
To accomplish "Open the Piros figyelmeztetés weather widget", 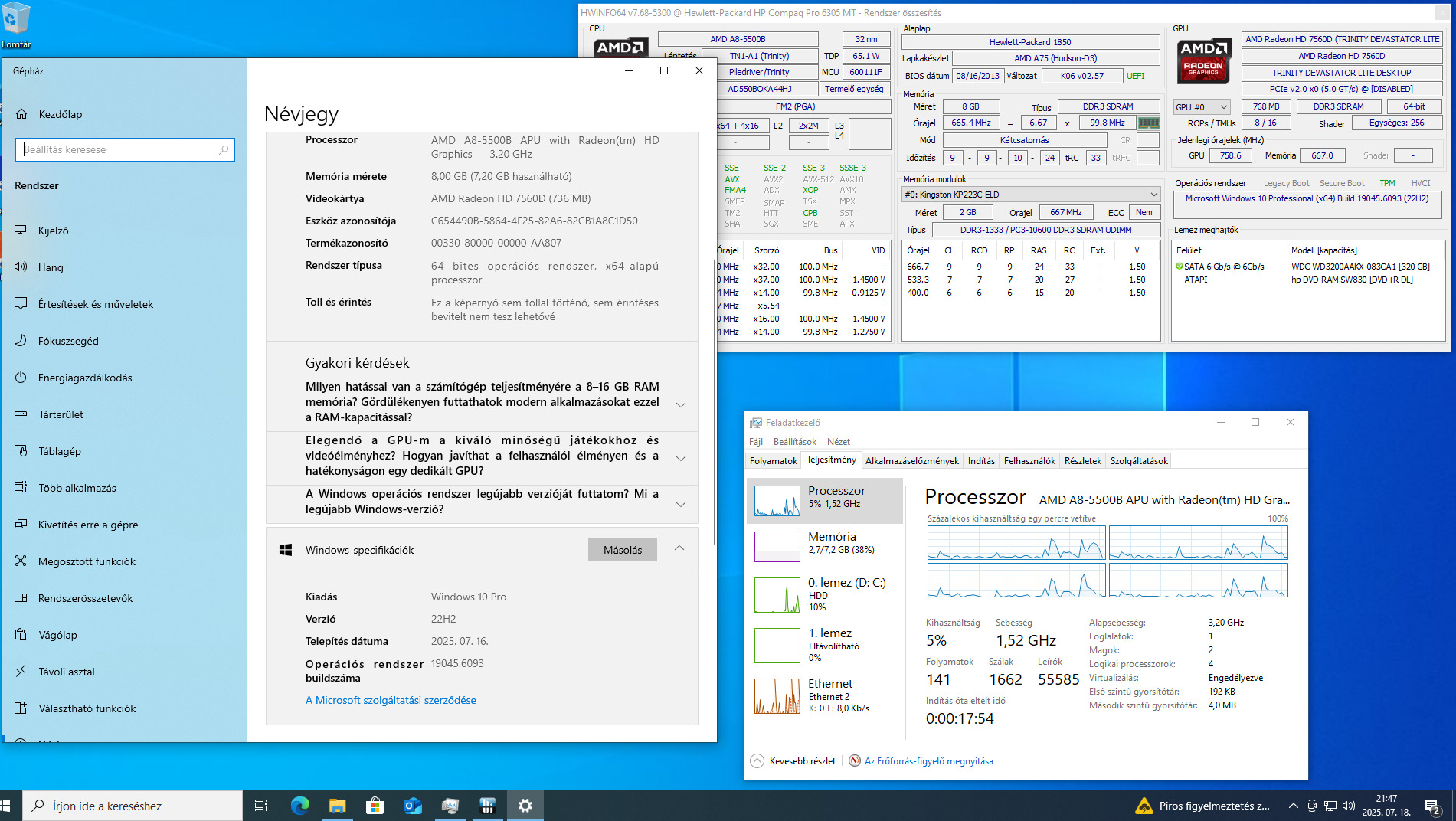I will (1203, 806).
